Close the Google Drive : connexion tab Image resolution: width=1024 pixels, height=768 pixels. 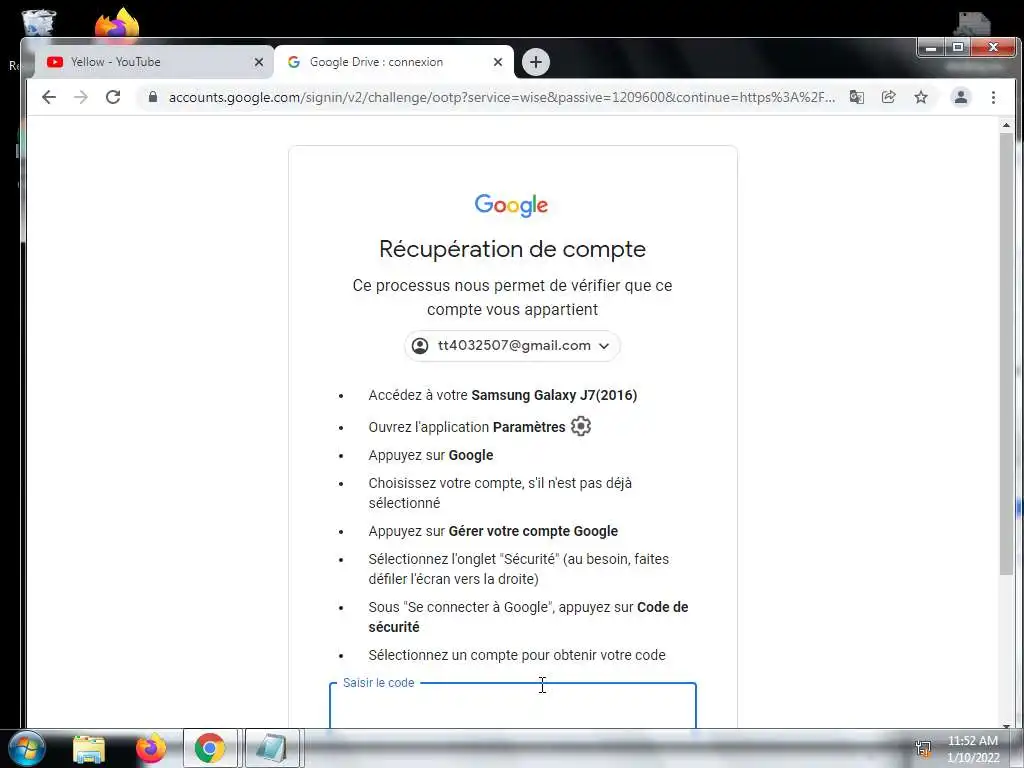tap(498, 62)
